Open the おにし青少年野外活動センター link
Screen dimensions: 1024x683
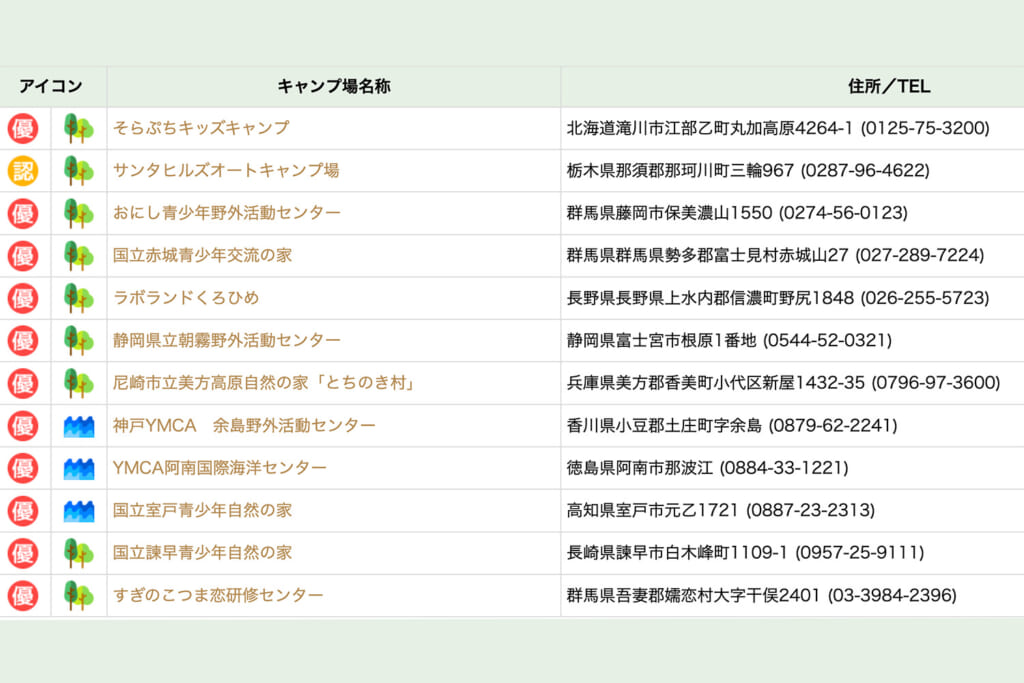[x=227, y=213]
